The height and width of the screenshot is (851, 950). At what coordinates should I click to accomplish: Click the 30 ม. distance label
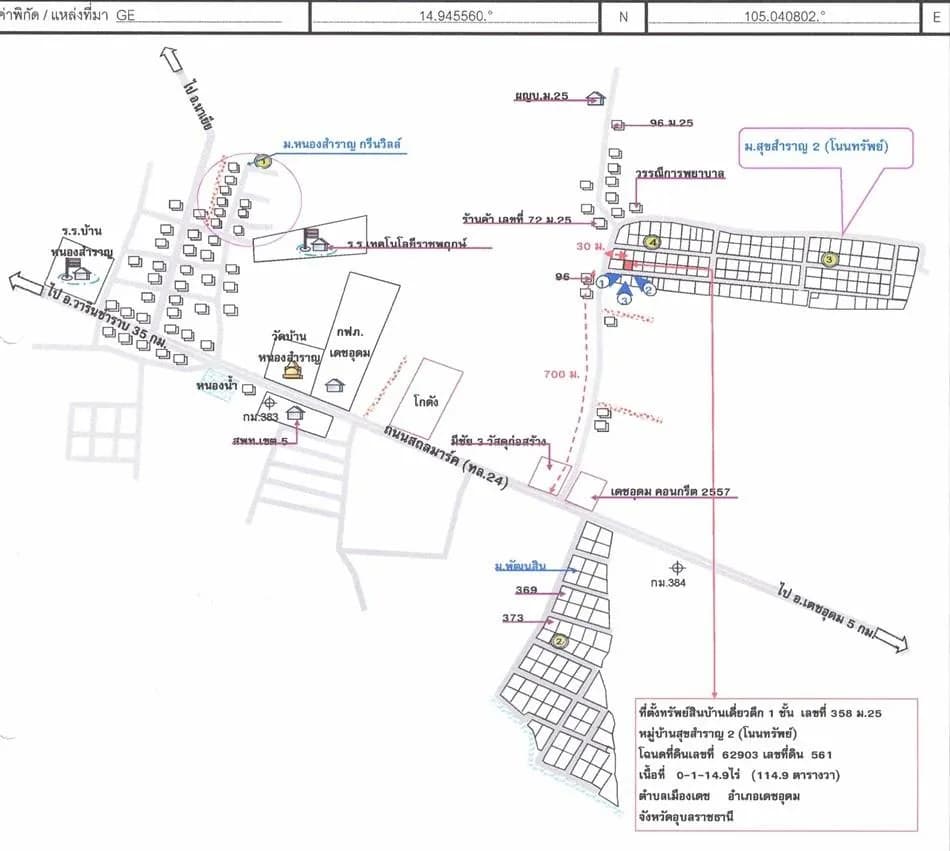point(591,246)
